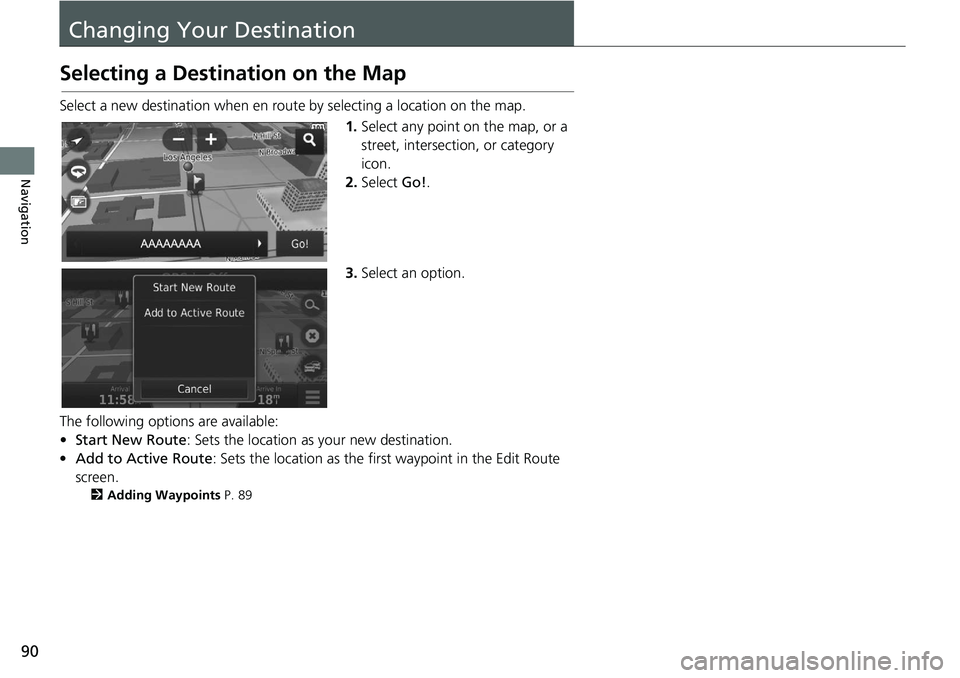Expand the AAAAAAAA location arrow
960x678 pixels.
[260, 244]
